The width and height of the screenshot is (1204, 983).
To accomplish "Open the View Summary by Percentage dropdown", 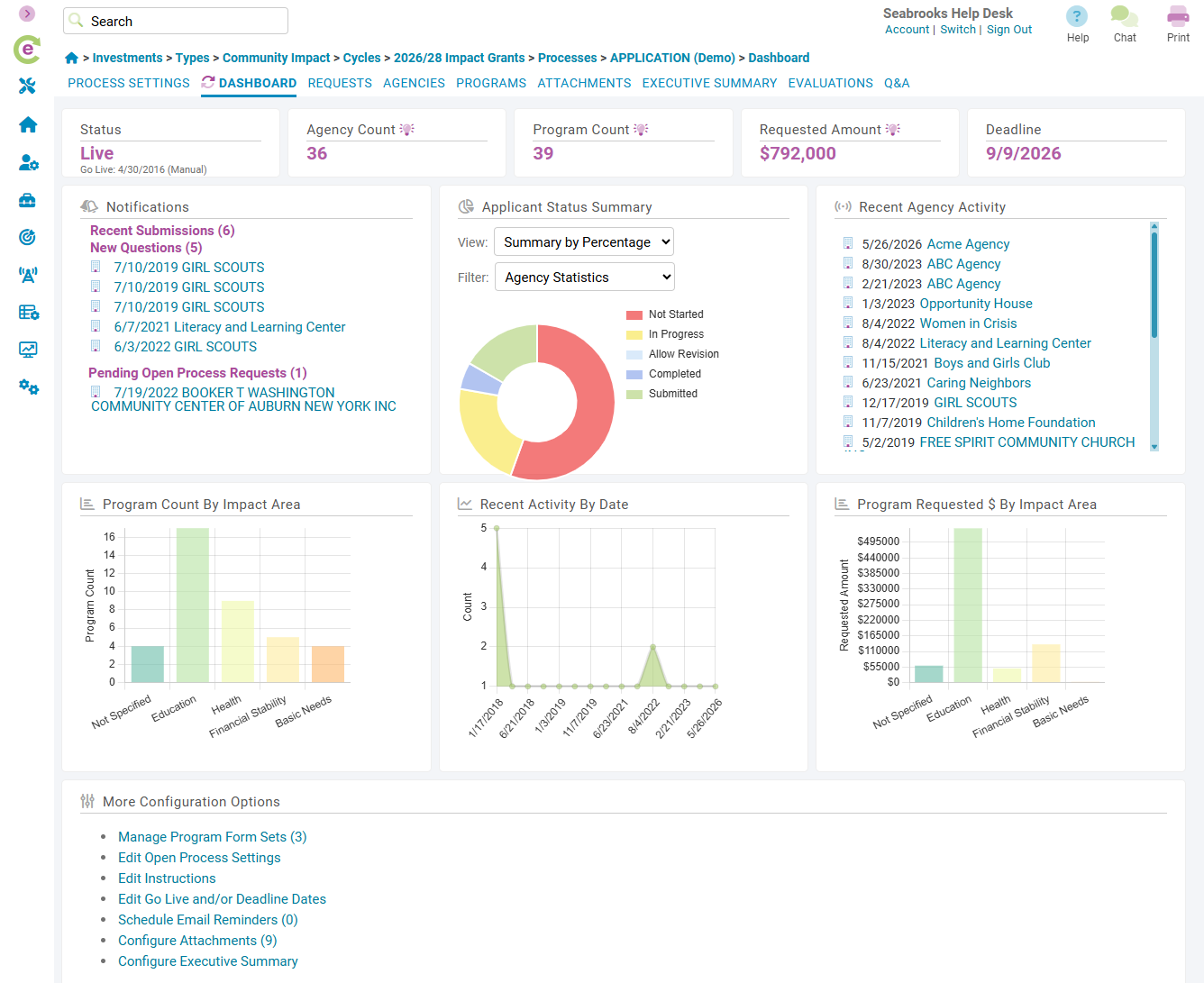I will tap(584, 241).
